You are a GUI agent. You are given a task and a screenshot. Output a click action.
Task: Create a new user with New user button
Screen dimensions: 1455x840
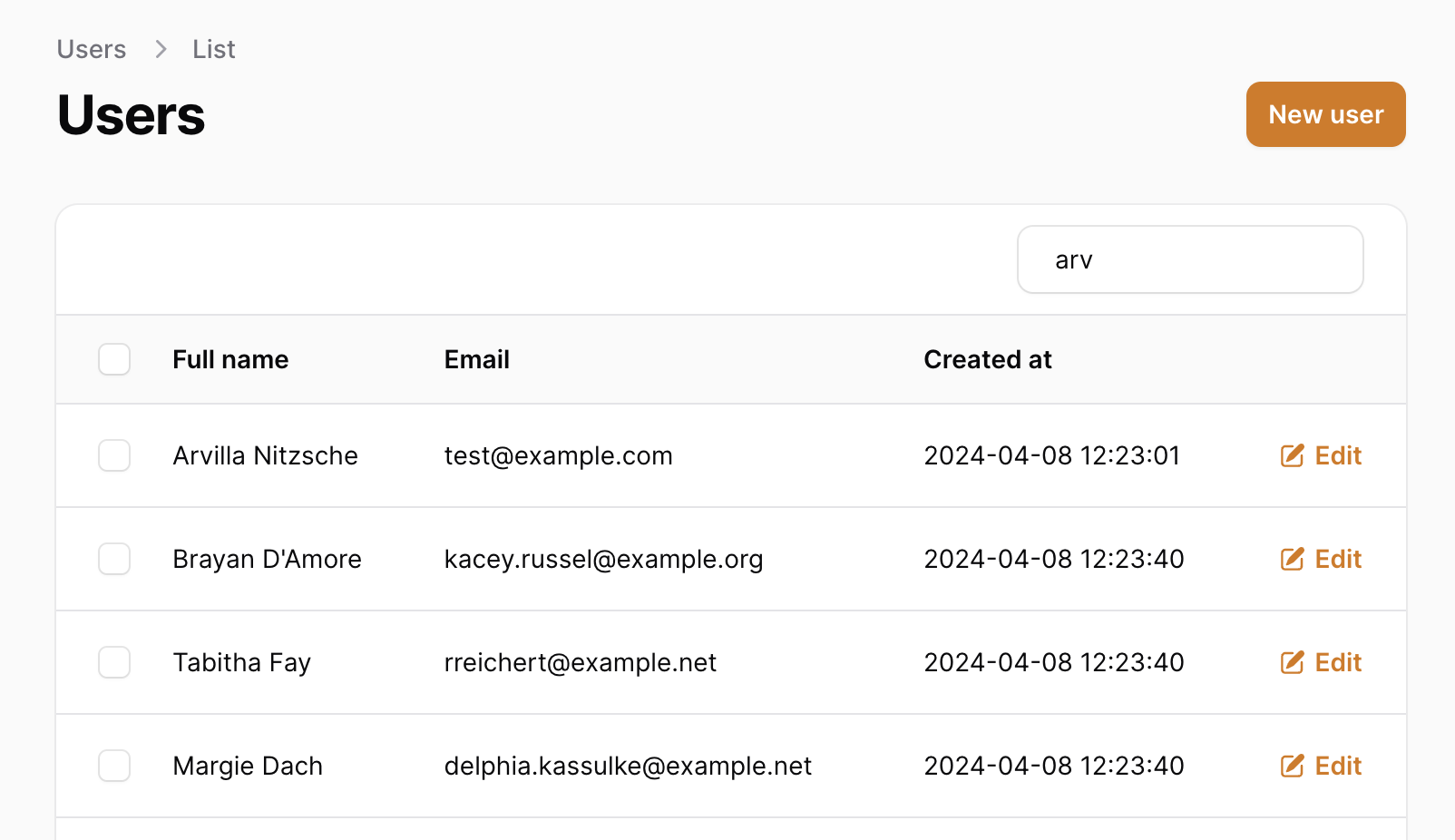pos(1325,114)
